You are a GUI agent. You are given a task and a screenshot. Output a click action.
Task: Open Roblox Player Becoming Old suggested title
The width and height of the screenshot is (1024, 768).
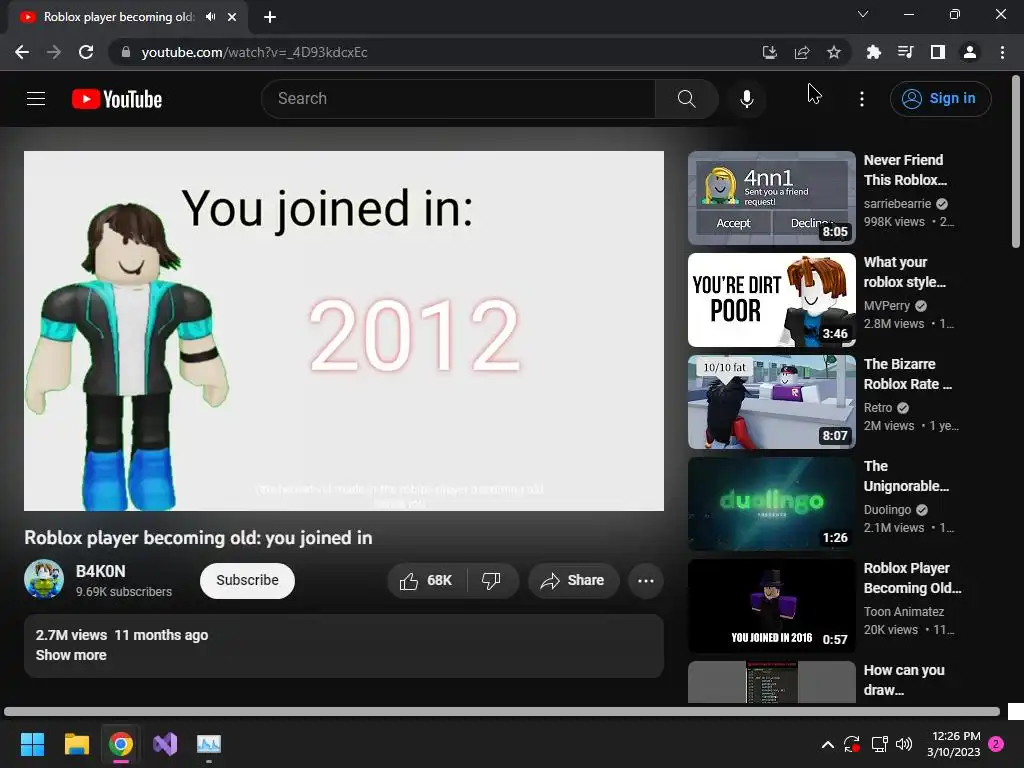tap(912, 578)
